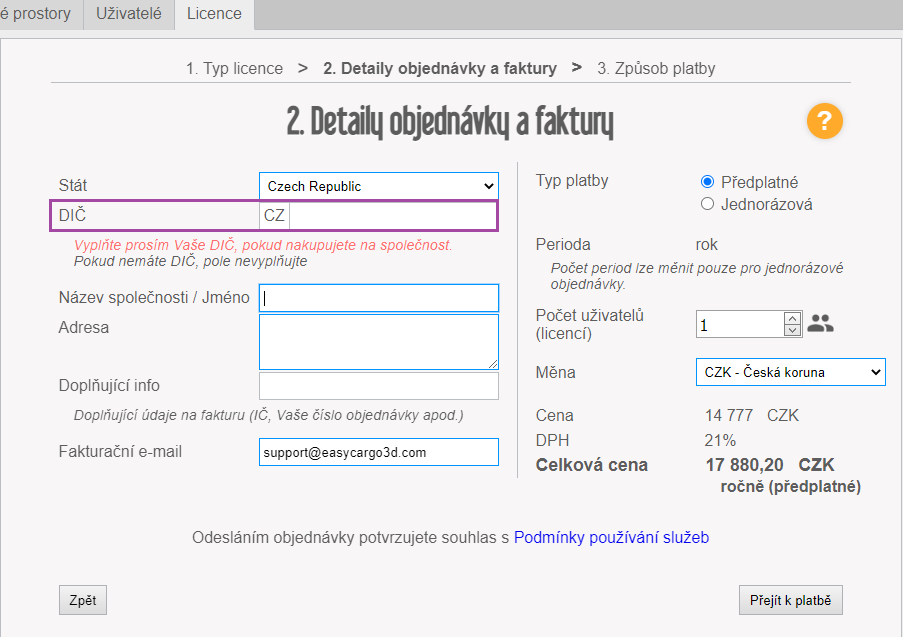Screen dimensions: 903x637
Task: Click the Fakturační e-mail field
Action: [x=378, y=452]
